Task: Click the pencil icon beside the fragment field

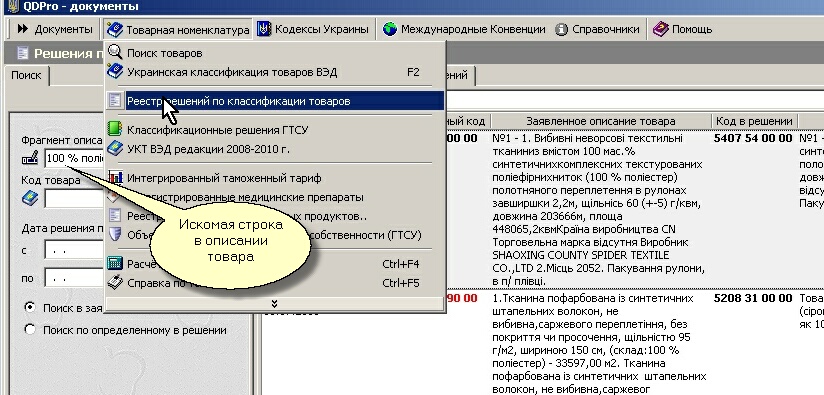Action: coord(30,158)
